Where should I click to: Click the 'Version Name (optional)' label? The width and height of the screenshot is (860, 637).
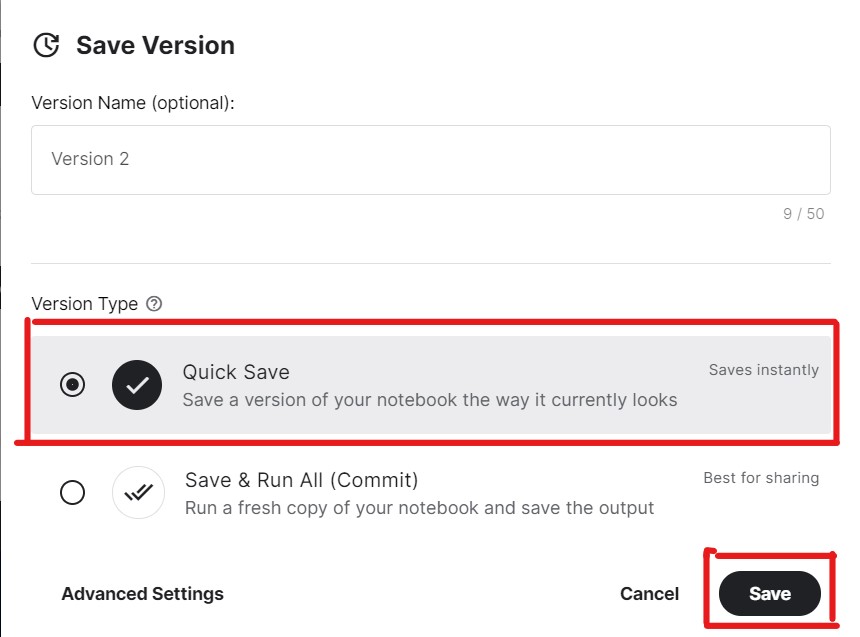(x=133, y=103)
